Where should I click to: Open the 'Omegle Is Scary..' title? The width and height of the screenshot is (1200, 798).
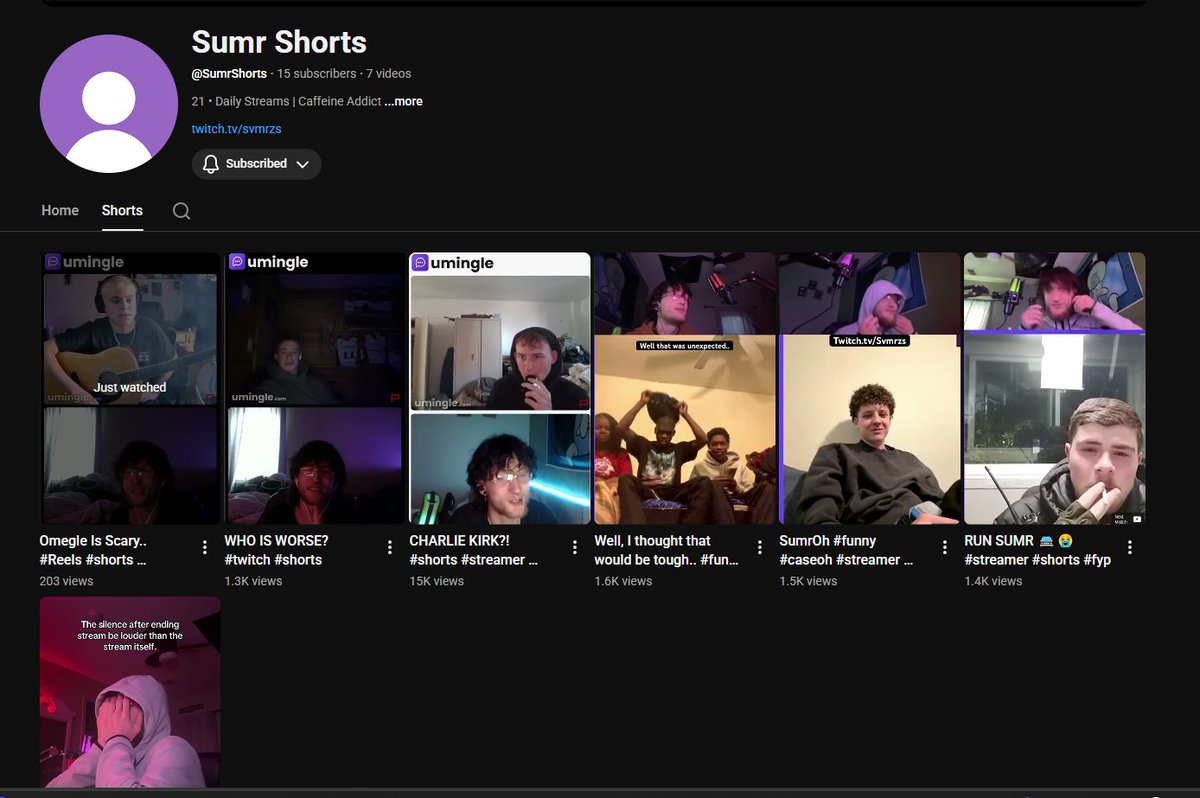point(93,550)
